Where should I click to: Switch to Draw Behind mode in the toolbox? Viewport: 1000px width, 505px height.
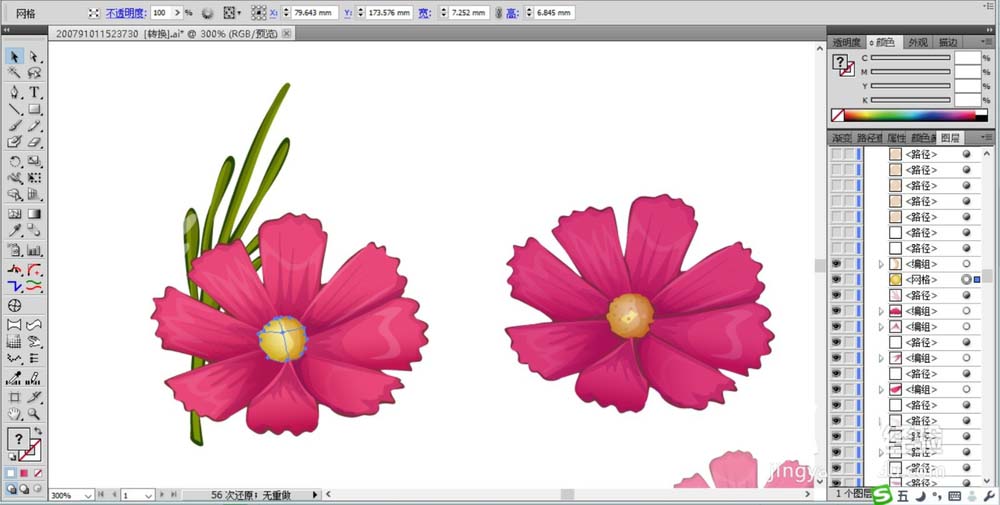[24, 489]
